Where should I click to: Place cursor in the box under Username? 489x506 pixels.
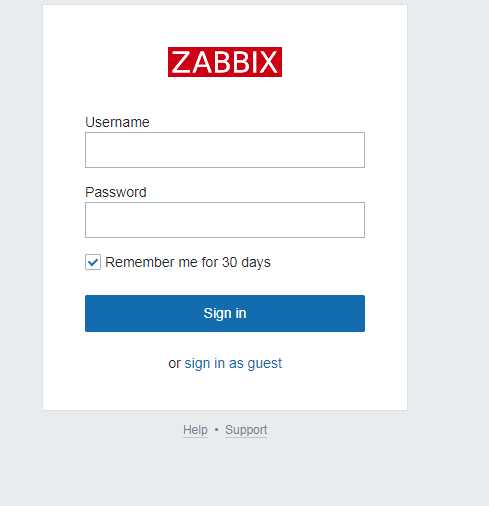225,150
